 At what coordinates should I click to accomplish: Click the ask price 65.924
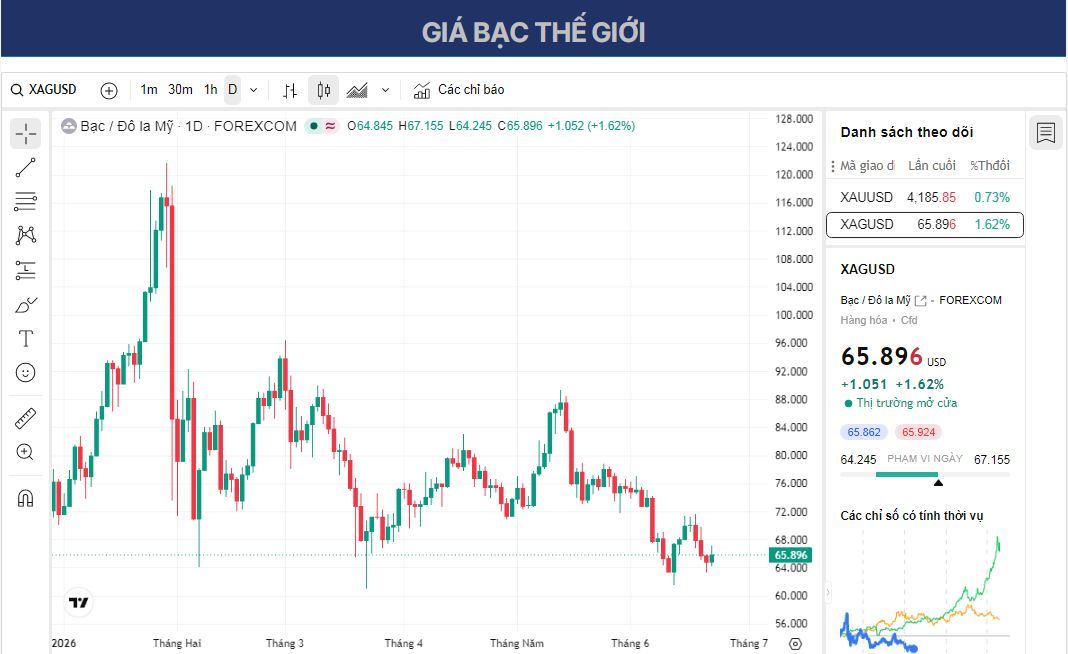click(x=918, y=432)
